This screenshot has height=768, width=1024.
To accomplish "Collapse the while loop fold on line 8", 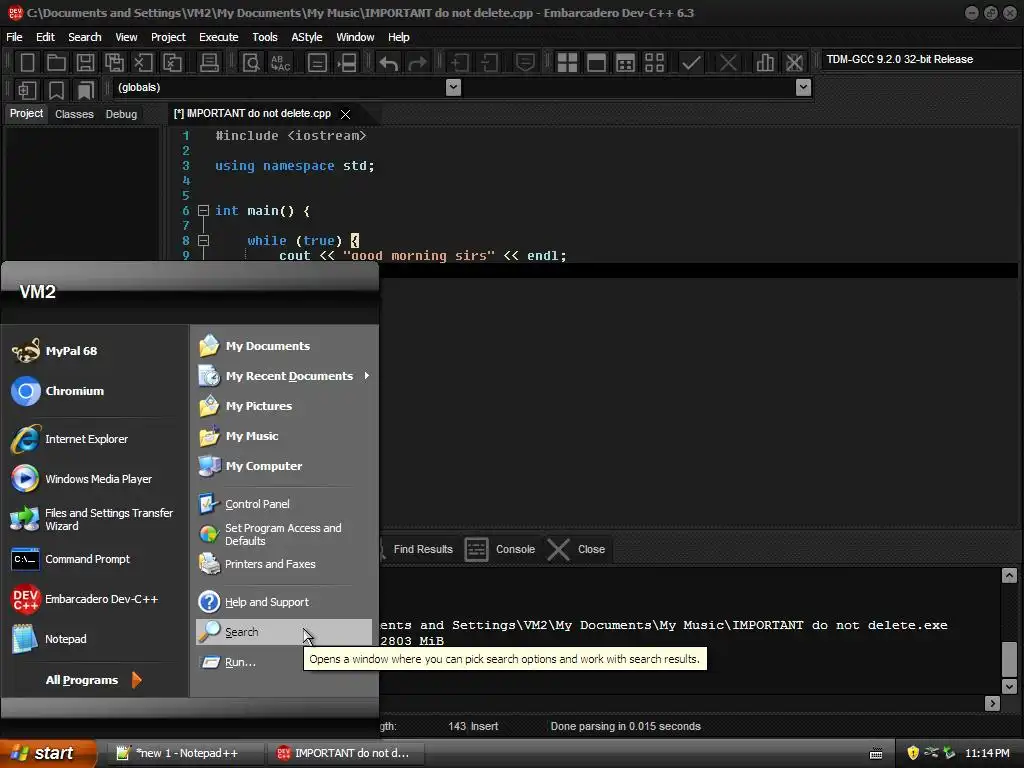I will pyautogui.click(x=204, y=240).
